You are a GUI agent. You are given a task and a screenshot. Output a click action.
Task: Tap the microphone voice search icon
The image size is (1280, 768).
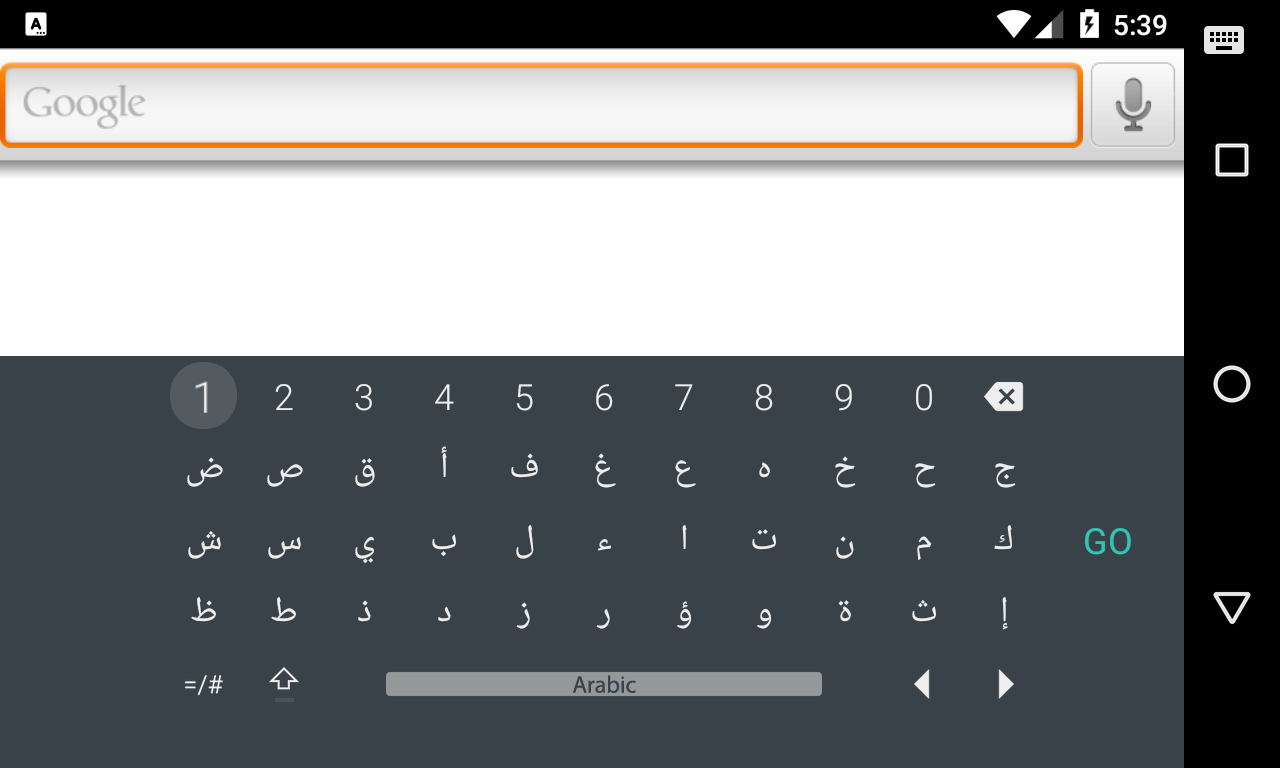(1132, 105)
